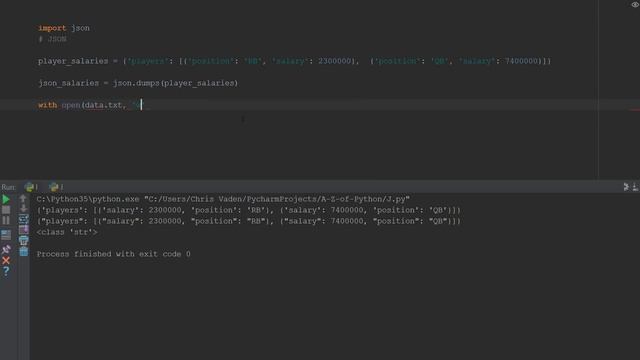640x360 pixels.
Task: Click the double-quoted "players" JSON output line
Action: pos(249,221)
